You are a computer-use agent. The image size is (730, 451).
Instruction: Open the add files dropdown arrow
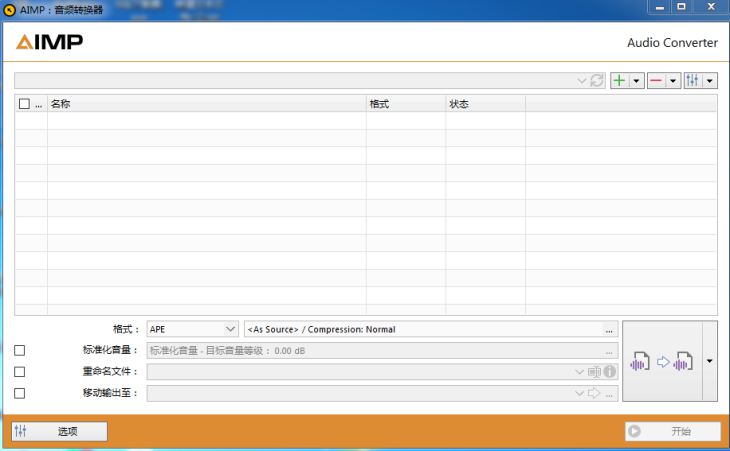[636, 81]
